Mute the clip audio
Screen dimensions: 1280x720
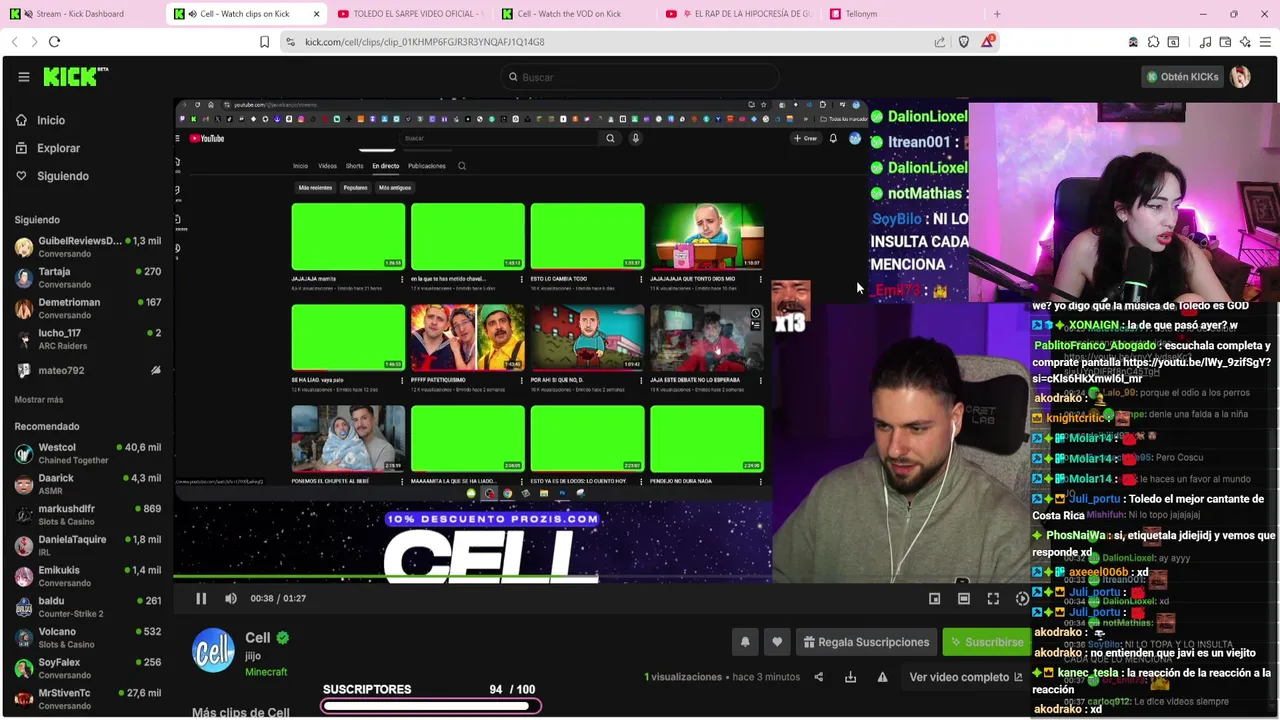231,598
